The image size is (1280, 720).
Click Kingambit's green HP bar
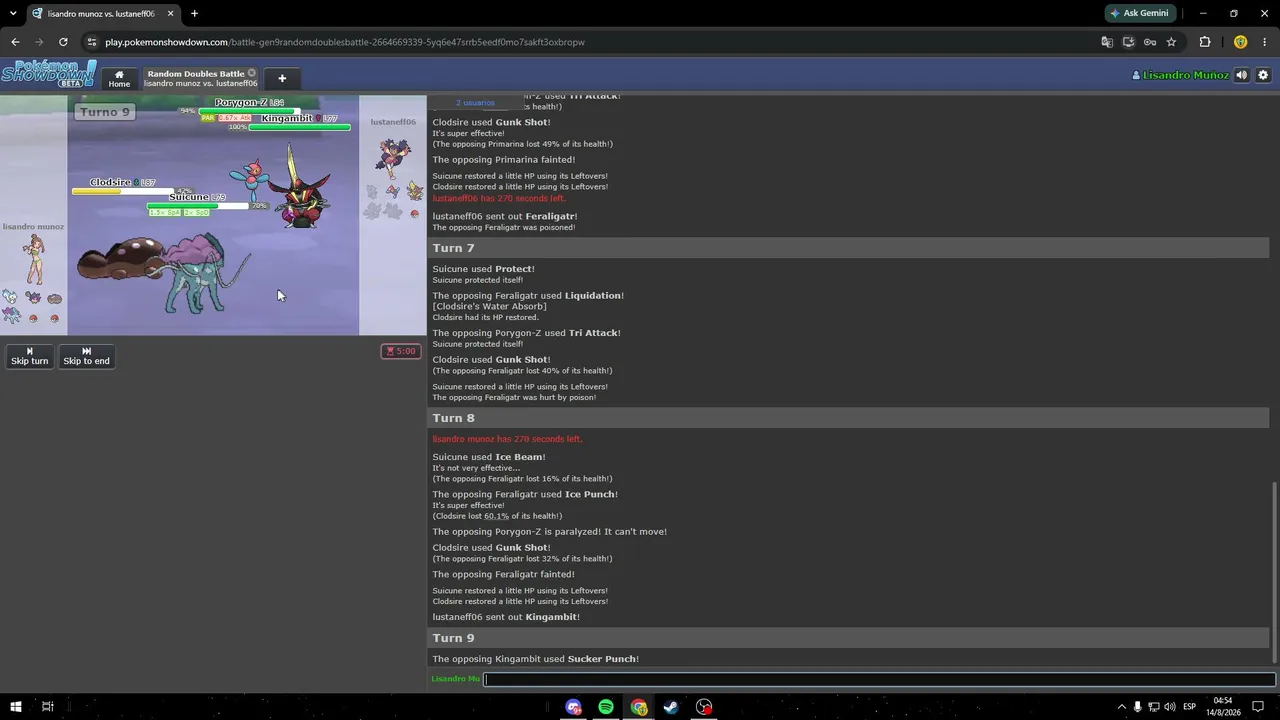[299, 127]
